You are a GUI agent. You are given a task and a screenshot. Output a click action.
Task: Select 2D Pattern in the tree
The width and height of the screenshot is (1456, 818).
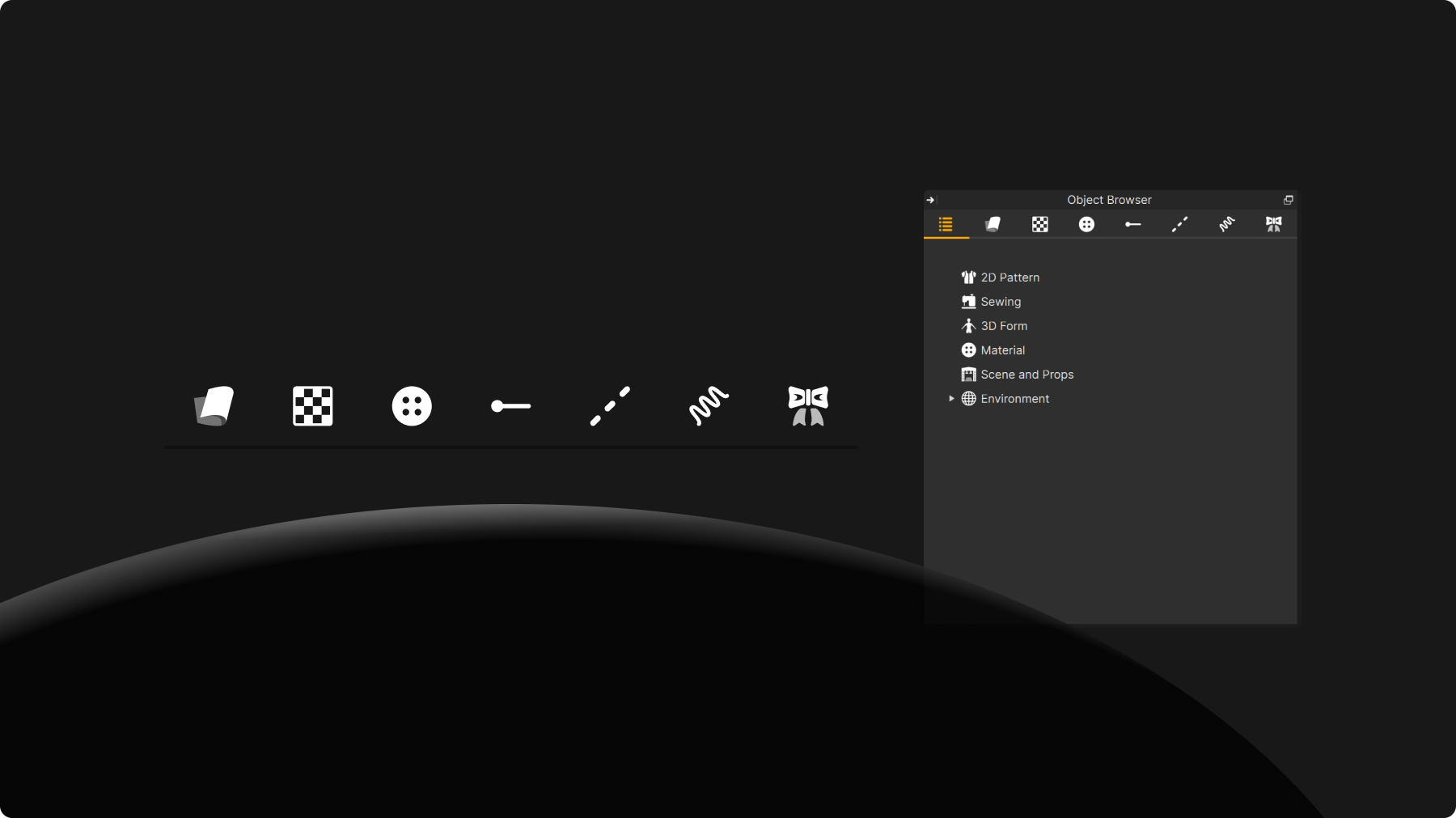[1010, 278]
